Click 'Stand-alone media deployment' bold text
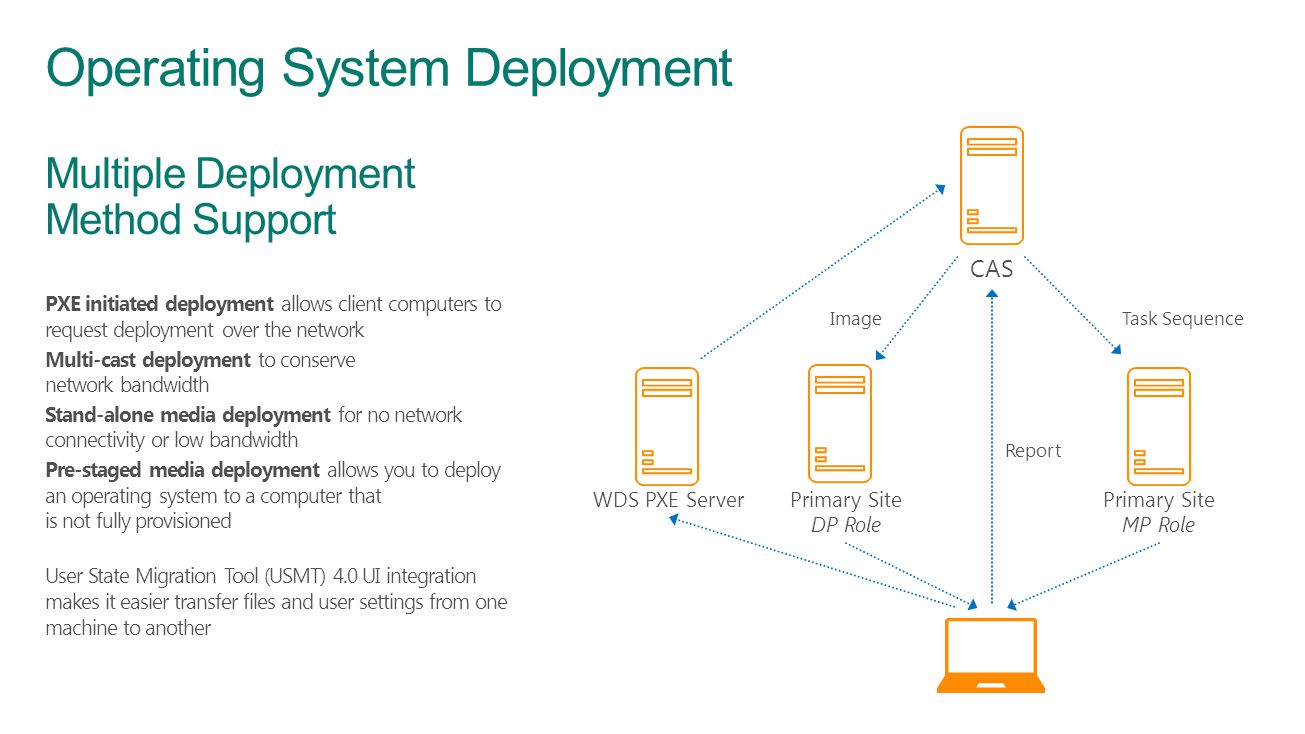The width and height of the screenshot is (1305, 734). (188, 415)
